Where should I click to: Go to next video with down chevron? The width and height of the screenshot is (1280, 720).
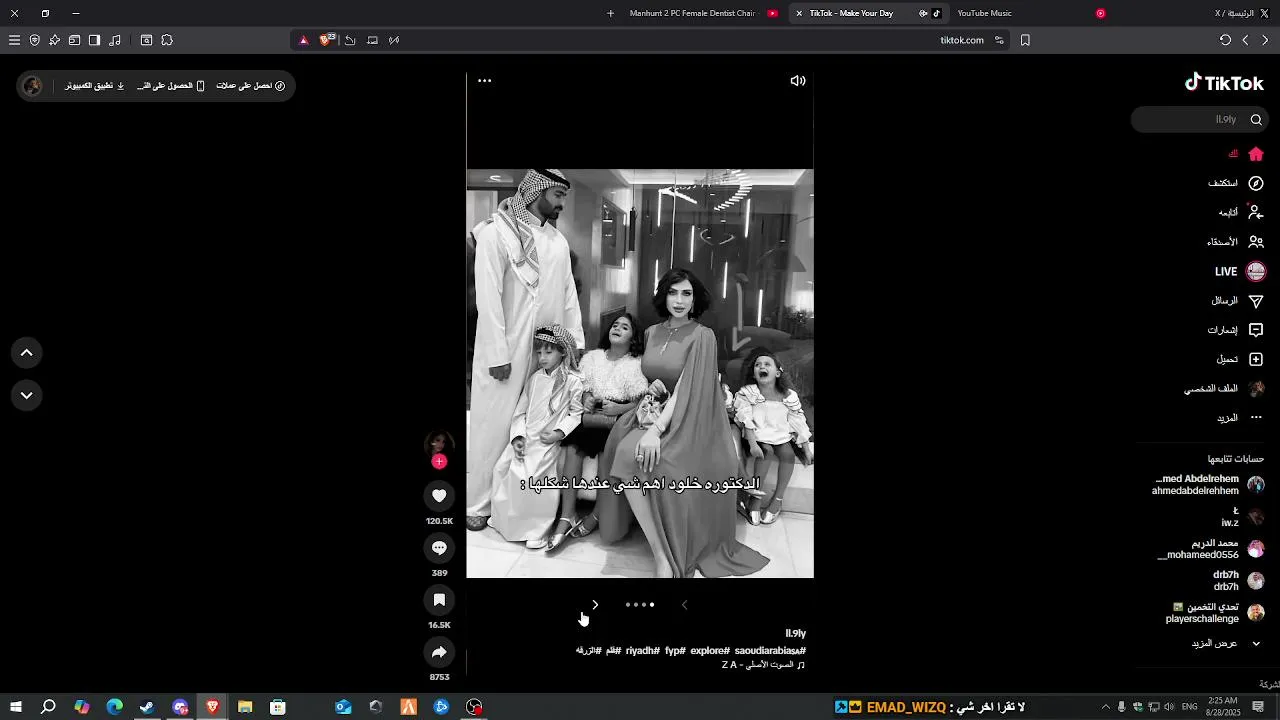27,395
